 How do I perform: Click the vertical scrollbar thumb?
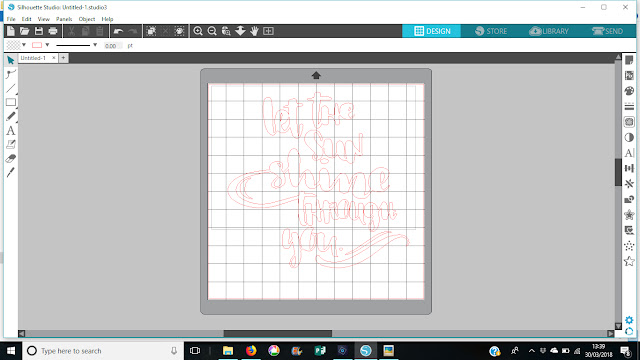[x=618, y=172]
